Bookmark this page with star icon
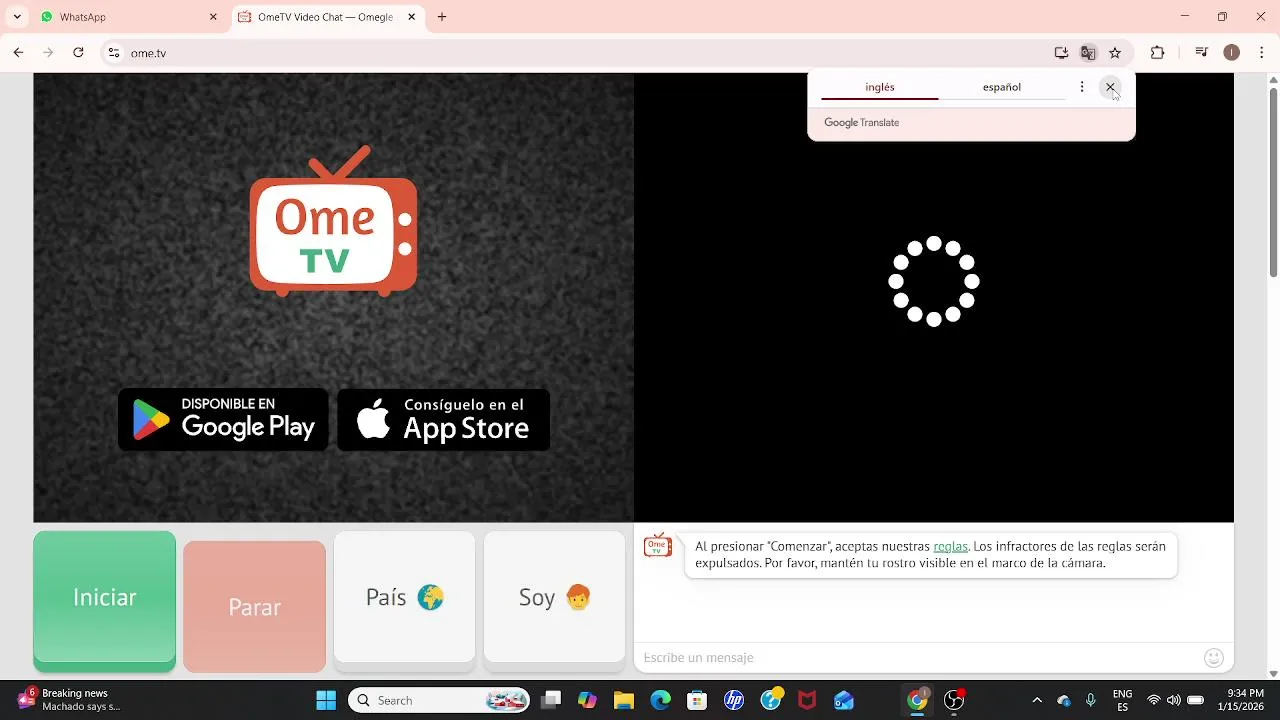This screenshot has width=1280, height=720. [1115, 53]
